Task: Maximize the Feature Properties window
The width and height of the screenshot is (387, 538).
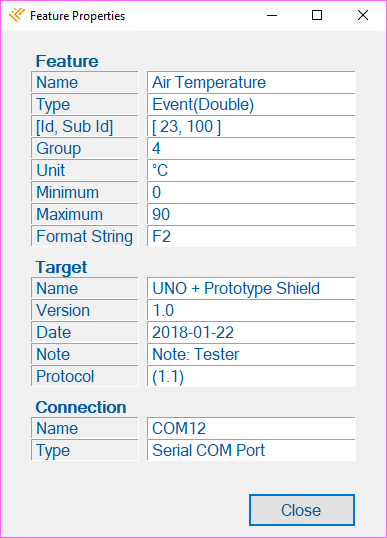Action: click(x=317, y=15)
